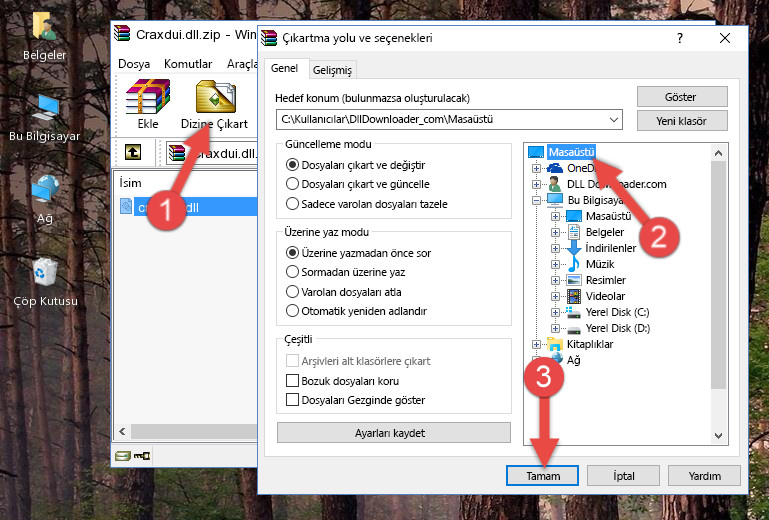Select the top Masaüstü tree root item
The image size is (769, 520).
coord(571,152)
